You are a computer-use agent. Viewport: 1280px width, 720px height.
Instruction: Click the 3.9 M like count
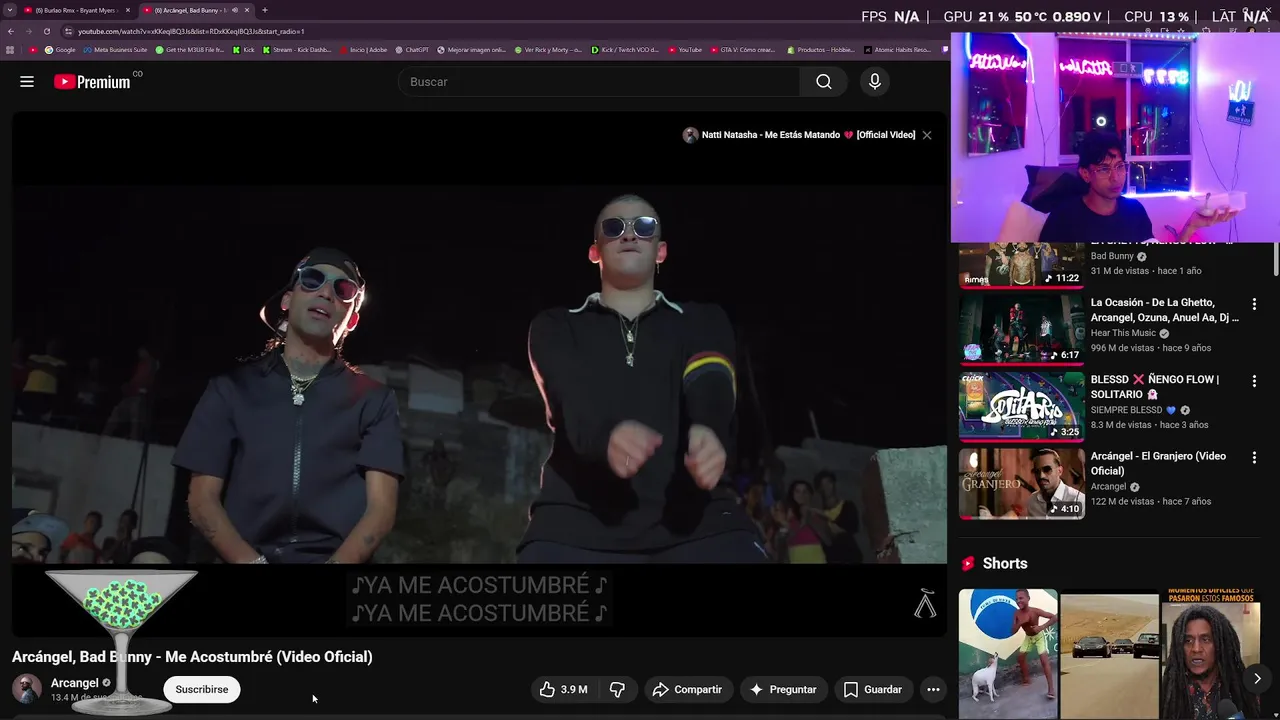574,689
